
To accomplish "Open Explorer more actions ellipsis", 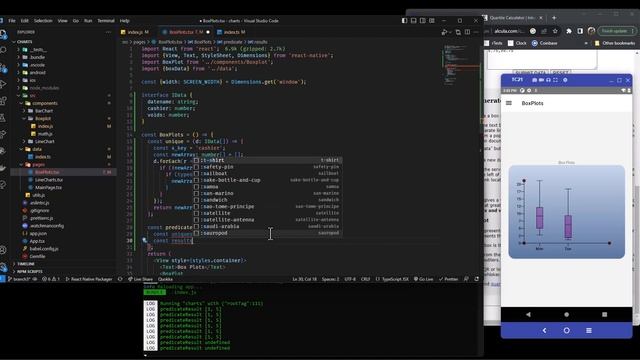I will tap(108, 32).
